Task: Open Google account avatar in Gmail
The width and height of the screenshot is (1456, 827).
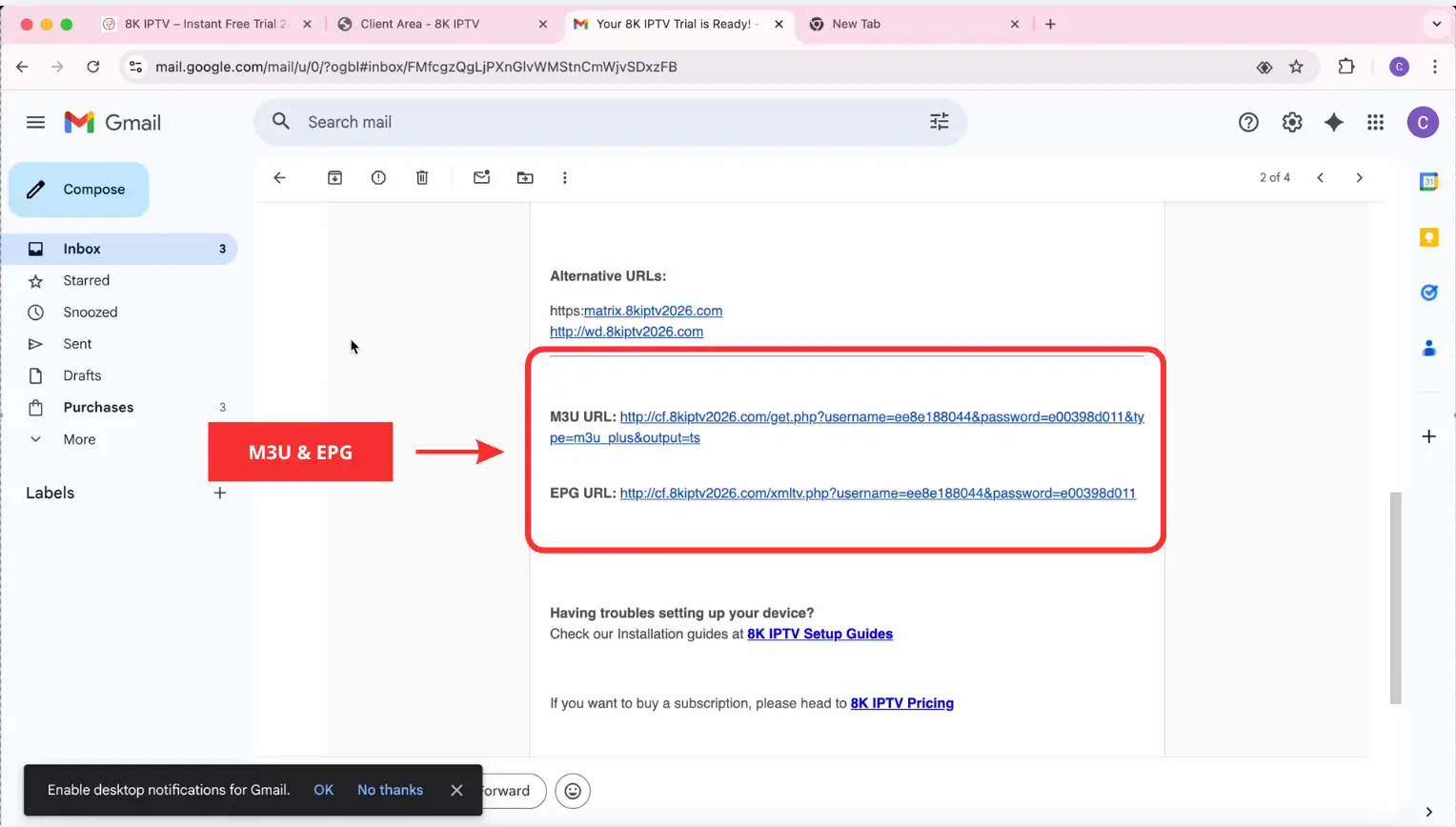Action: click(x=1423, y=122)
